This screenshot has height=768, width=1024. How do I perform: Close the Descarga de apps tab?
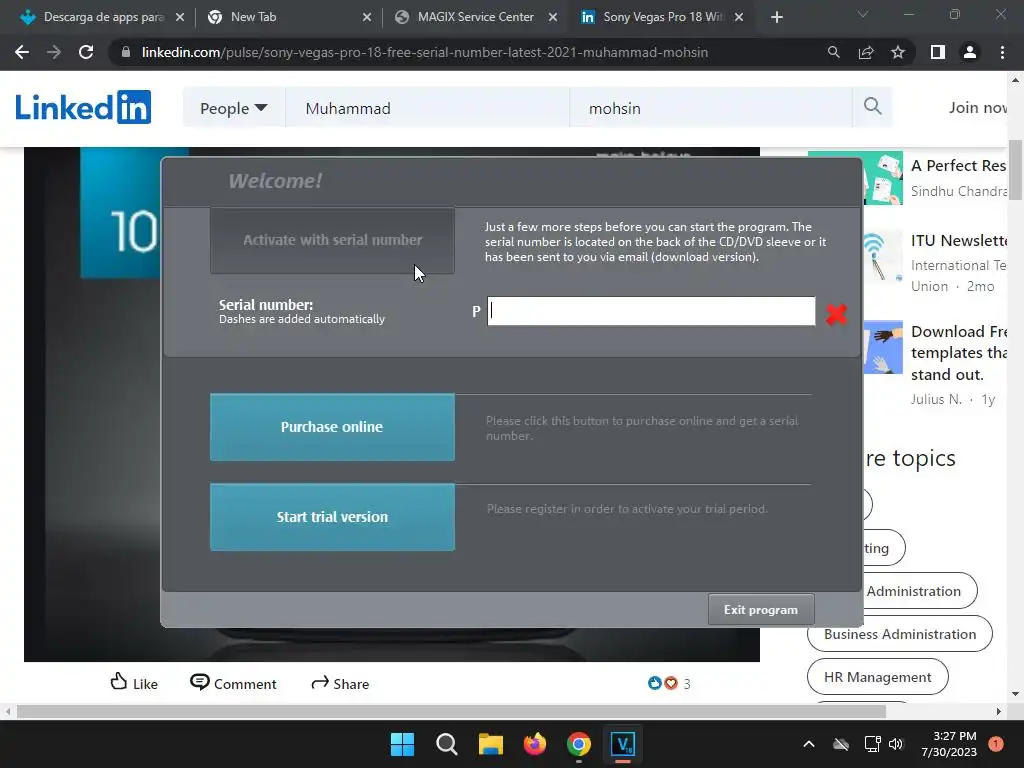[x=180, y=17]
